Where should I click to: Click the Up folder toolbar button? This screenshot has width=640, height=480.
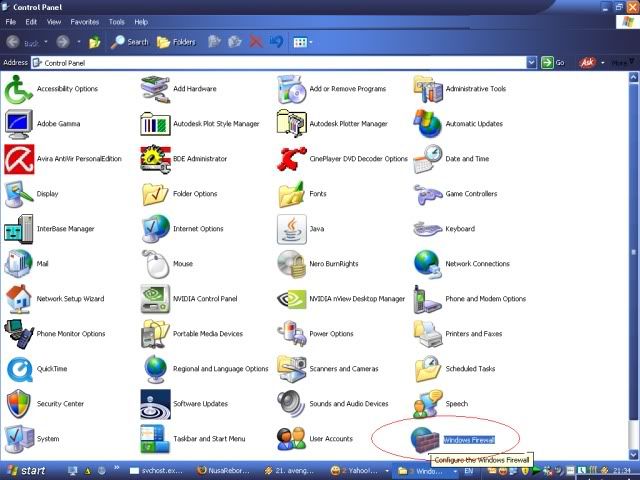coord(95,42)
